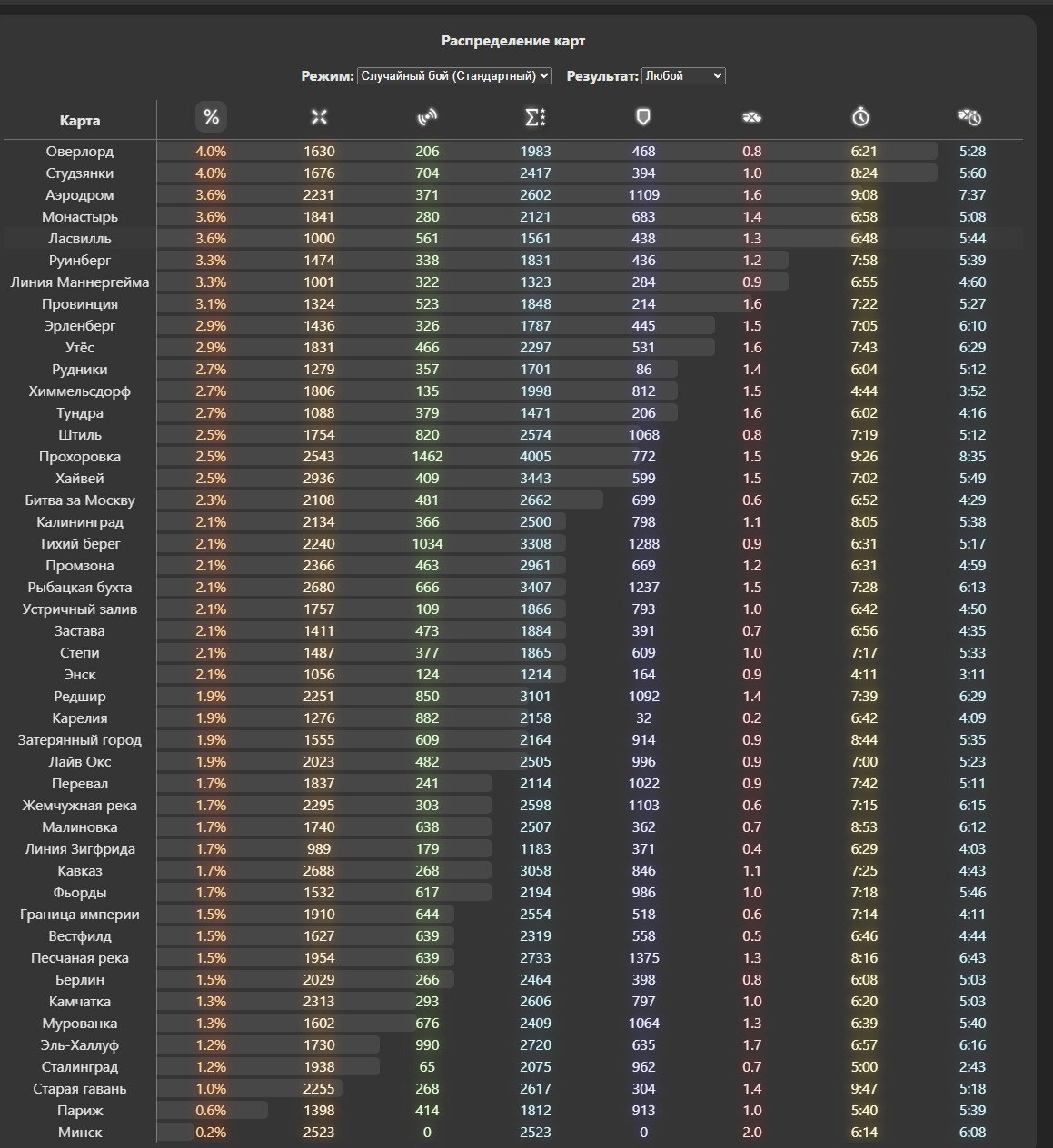Open the Результат result dropdown
1053x1148 pixels.
coord(683,76)
